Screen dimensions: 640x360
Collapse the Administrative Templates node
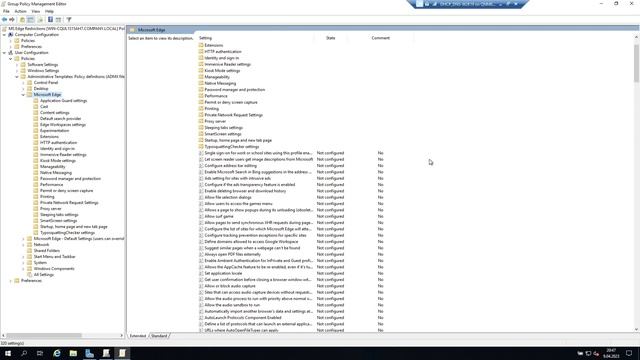[17, 77]
